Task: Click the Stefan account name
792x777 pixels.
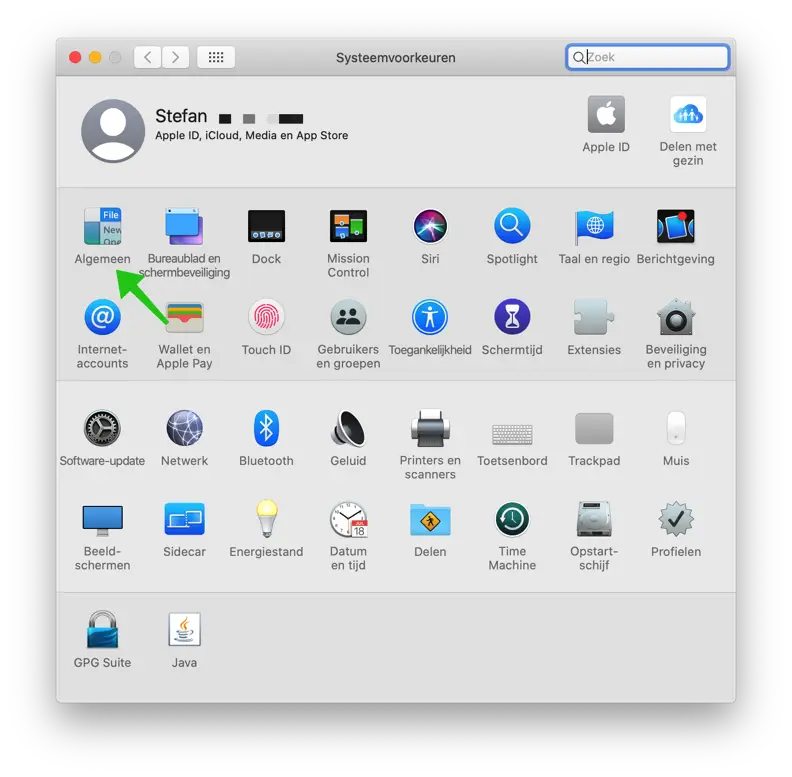Action: [181, 116]
